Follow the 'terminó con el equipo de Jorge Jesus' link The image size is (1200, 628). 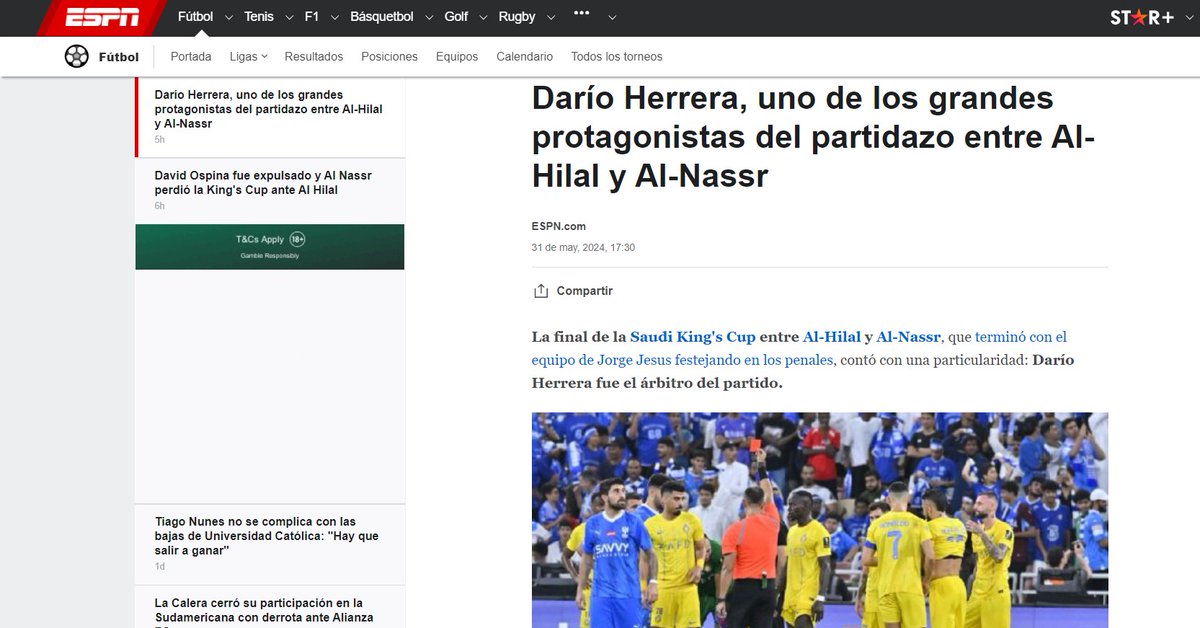(799, 348)
